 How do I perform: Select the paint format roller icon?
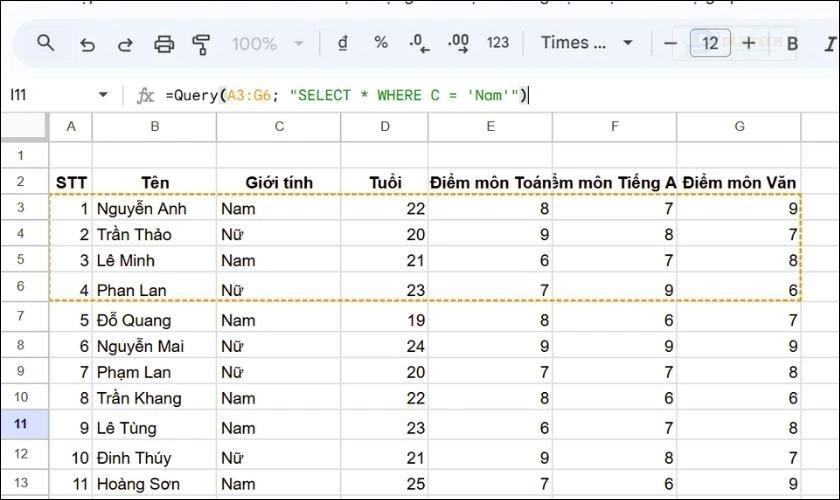point(201,44)
